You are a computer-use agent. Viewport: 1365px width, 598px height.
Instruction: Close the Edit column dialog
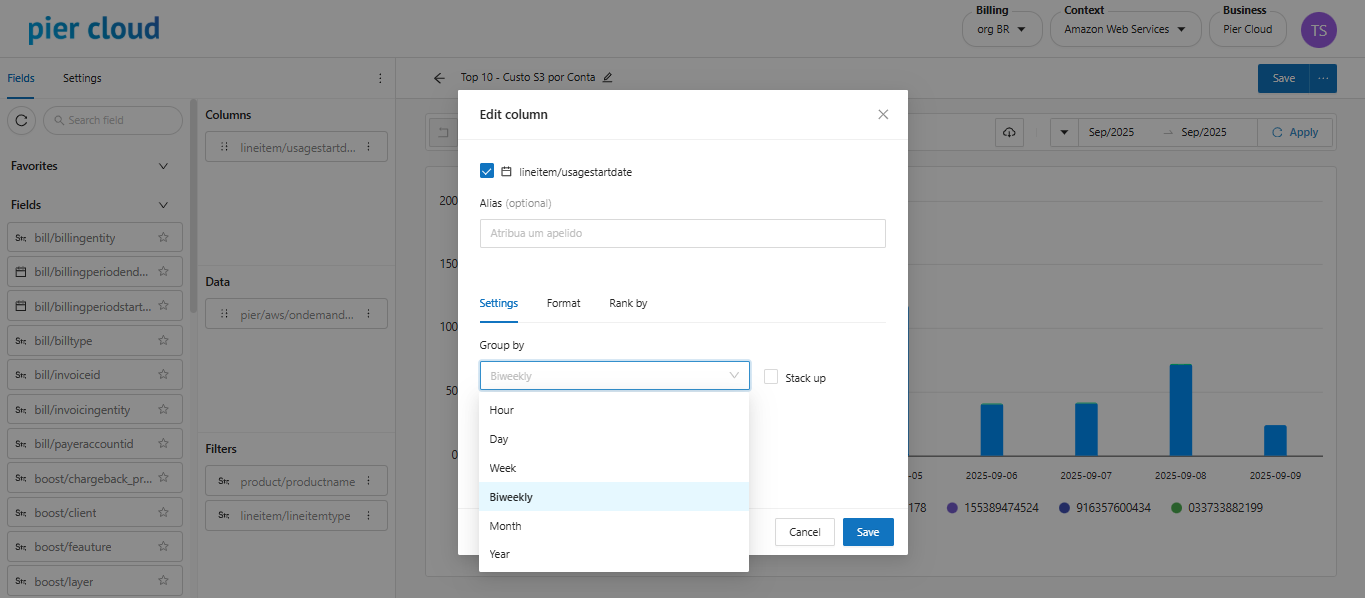pos(883,115)
